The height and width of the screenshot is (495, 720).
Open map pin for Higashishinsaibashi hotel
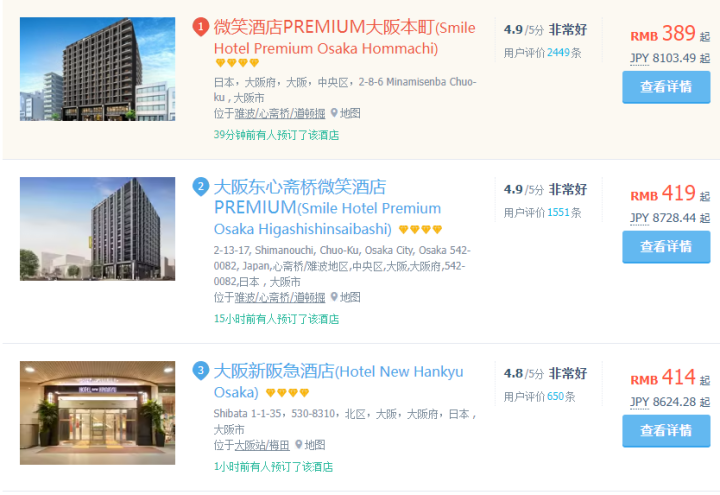[x=345, y=297]
